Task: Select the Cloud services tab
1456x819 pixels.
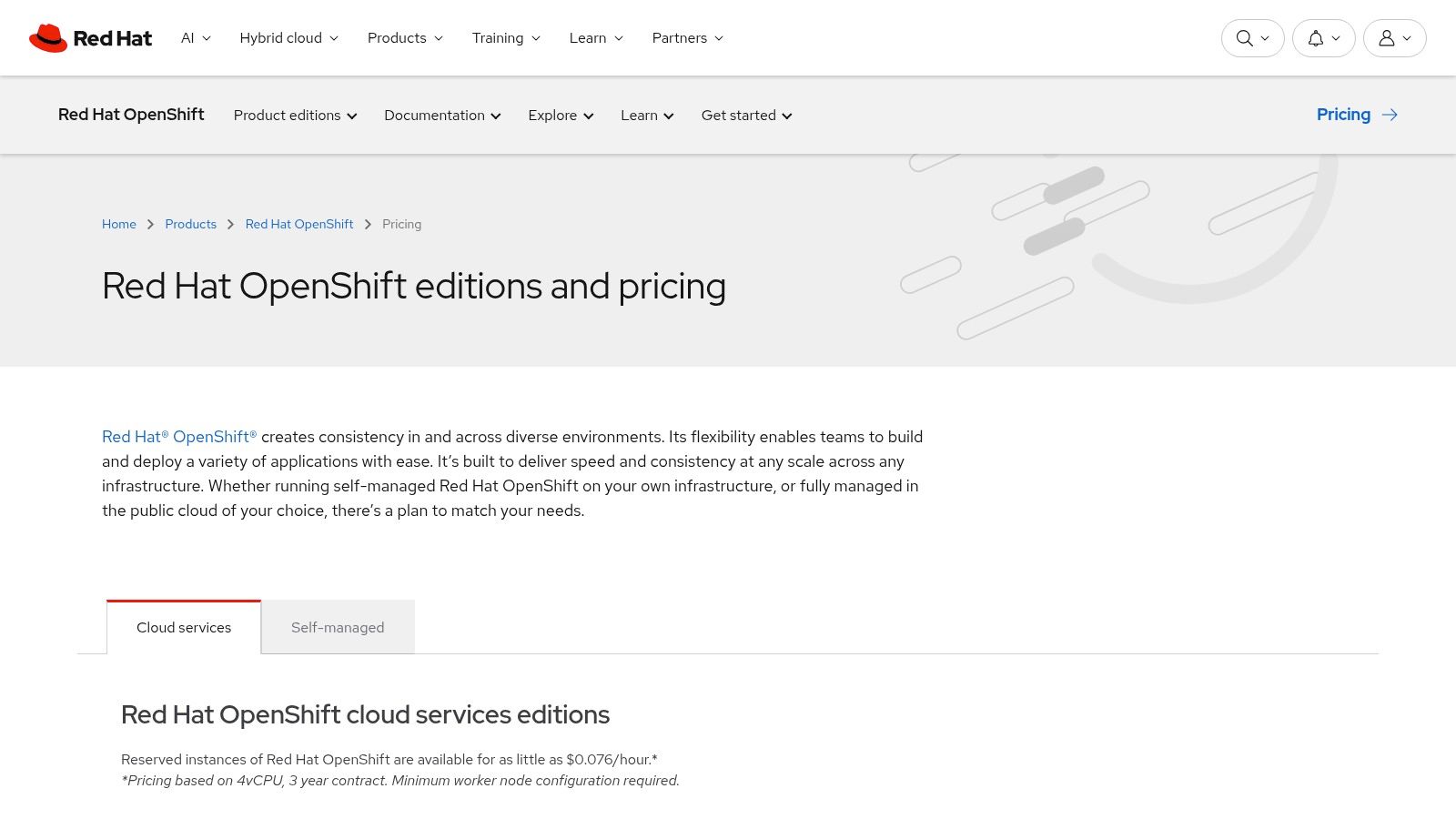Action: coord(183,627)
